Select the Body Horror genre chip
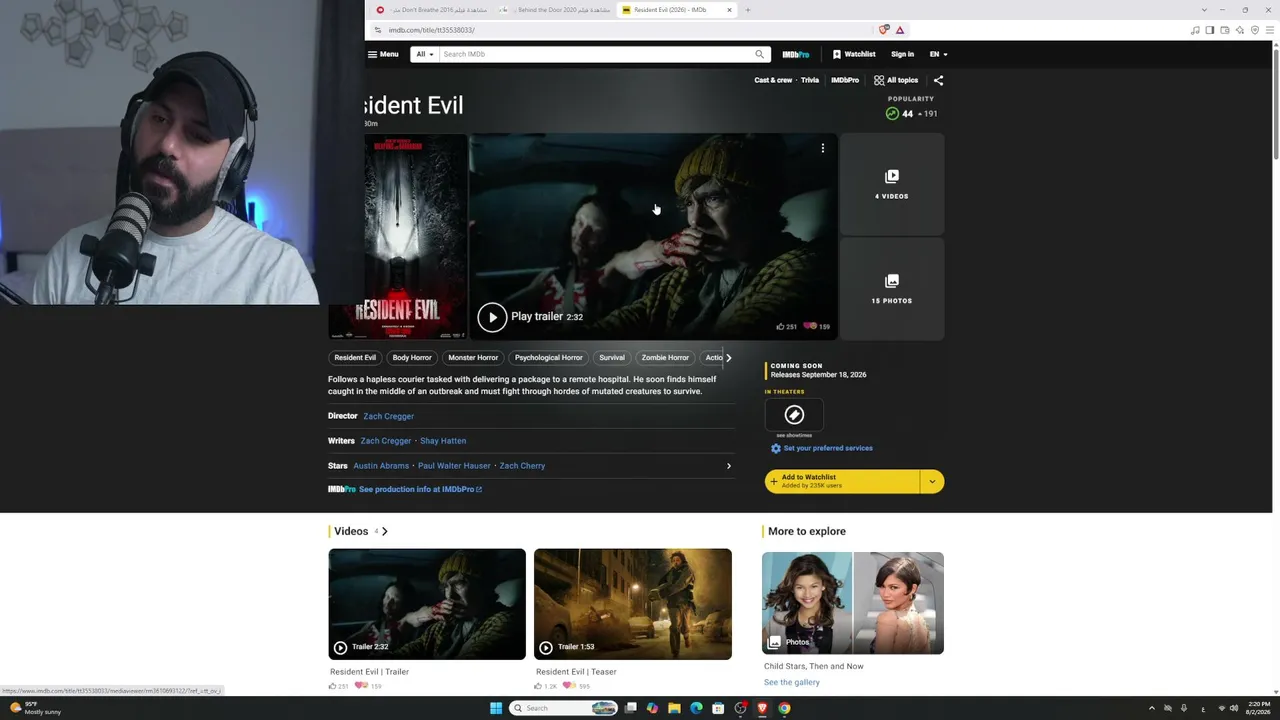Image resolution: width=1280 pixels, height=720 pixels. (412, 357)
